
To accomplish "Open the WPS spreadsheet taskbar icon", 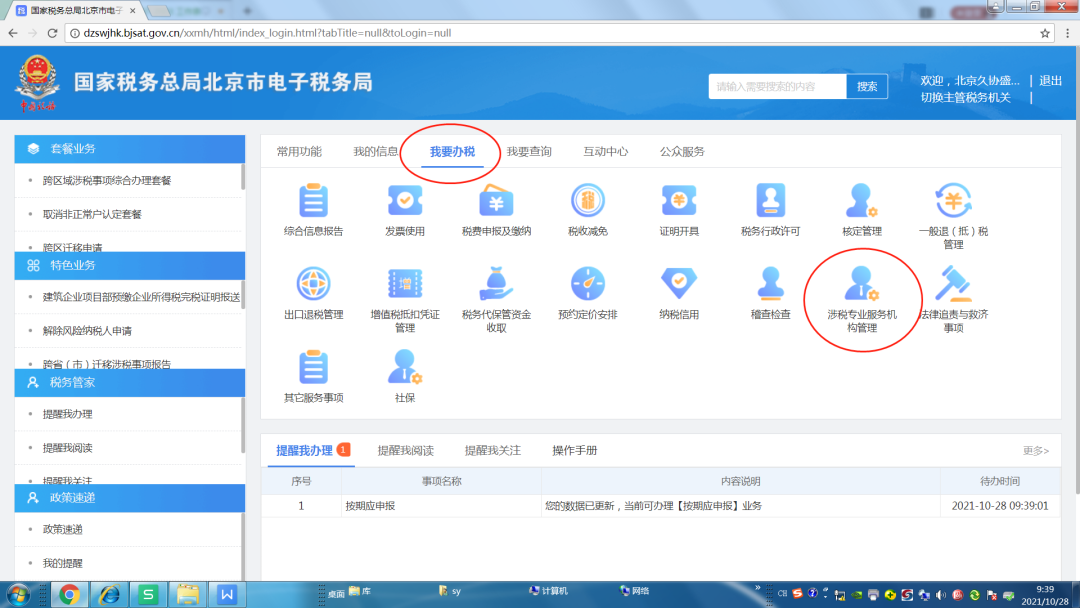I will pos(148,594).
